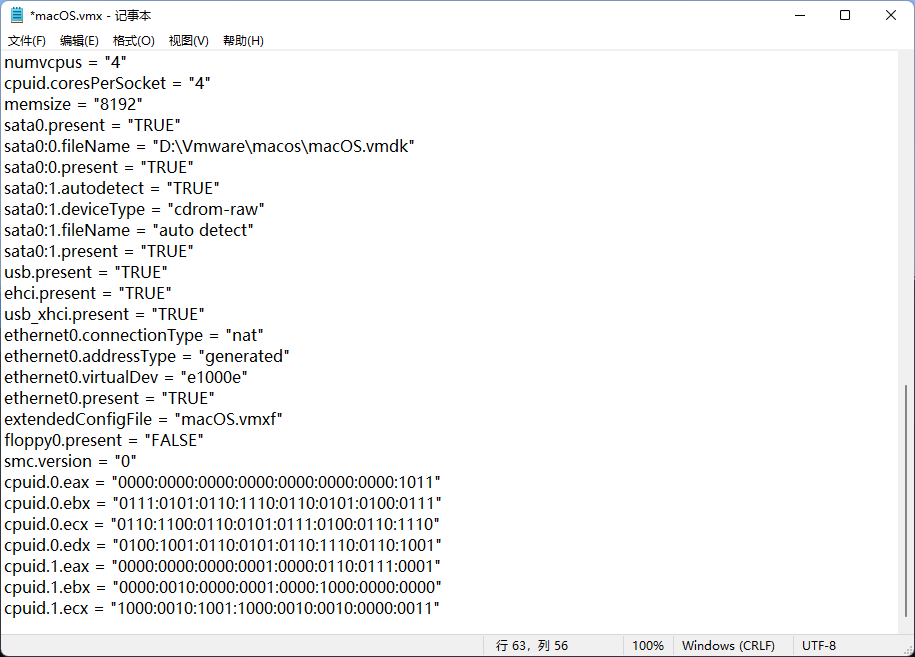Click the ethernet0.virtualDev e1000e line
Image resolution: width=915 pixels, height=657 pixels.
(126, 378)
